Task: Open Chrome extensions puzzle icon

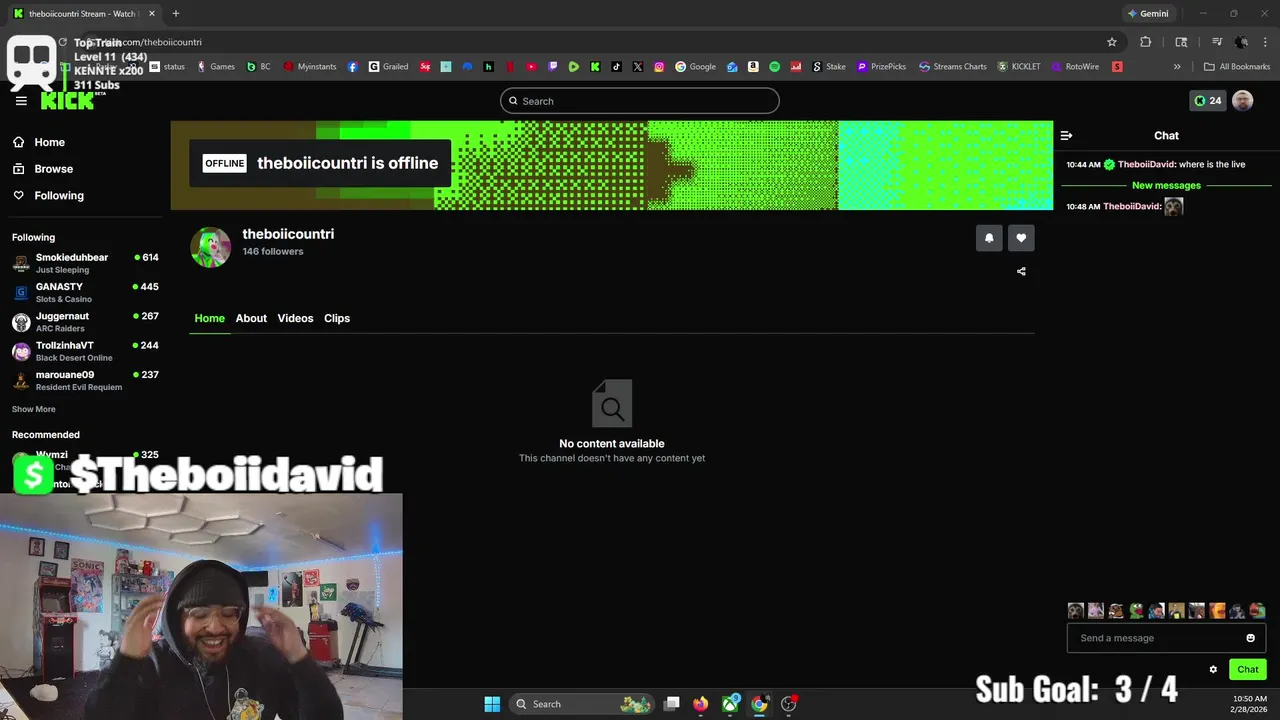Action: point(1146,42)
